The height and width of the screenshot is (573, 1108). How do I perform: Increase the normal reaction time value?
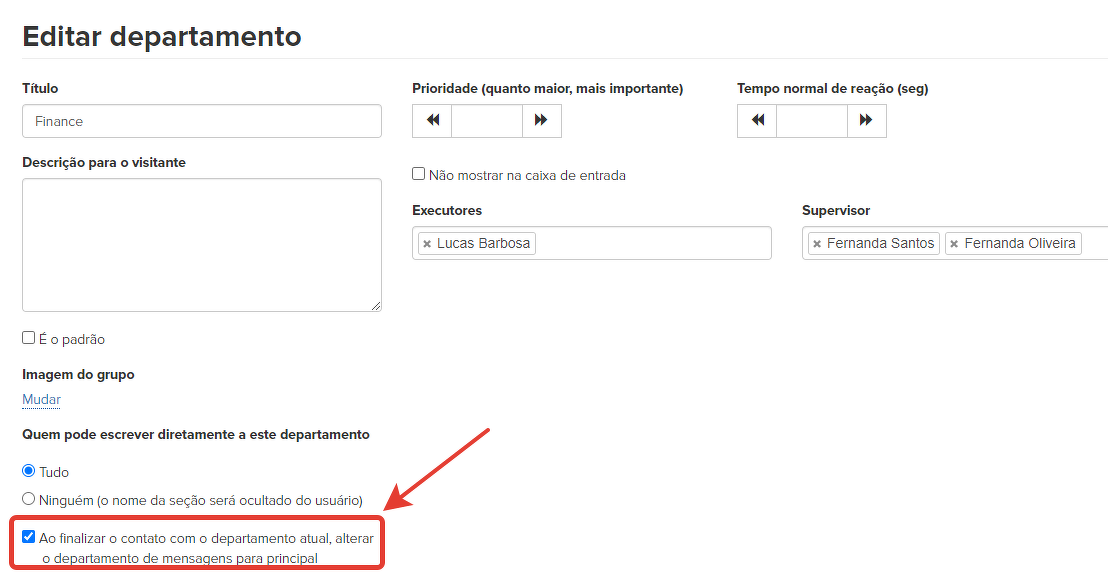pos(866,121)
